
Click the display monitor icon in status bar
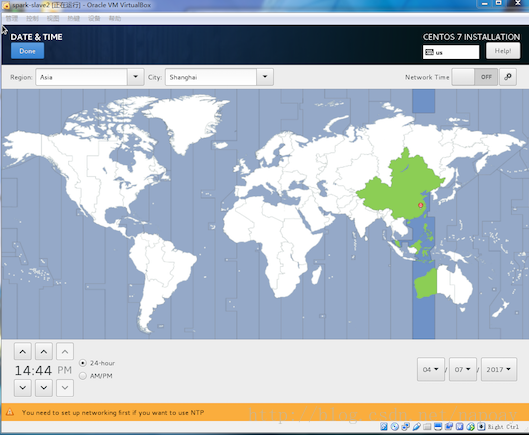(x=438, y=427)
